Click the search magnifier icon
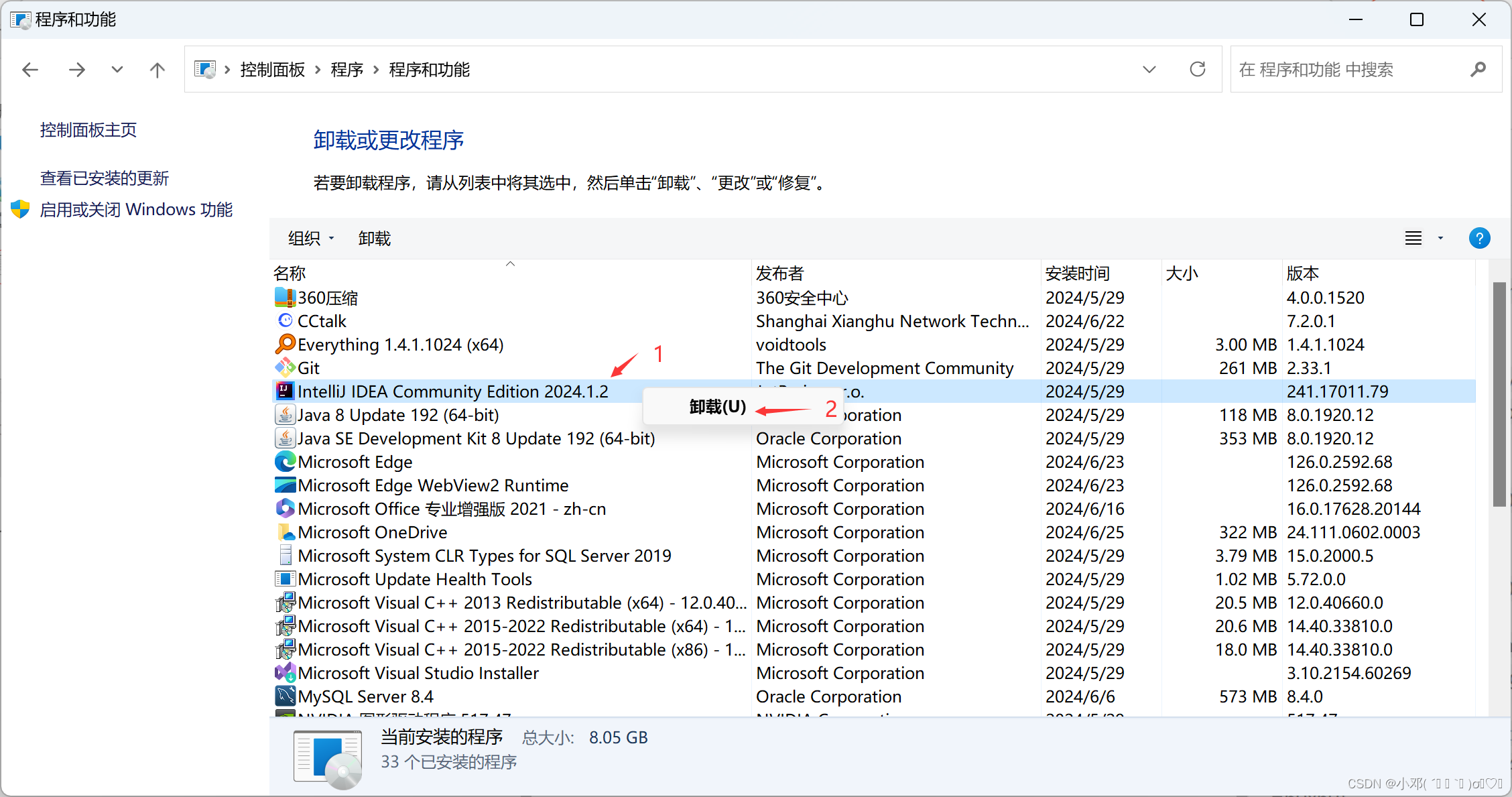 1478,69
